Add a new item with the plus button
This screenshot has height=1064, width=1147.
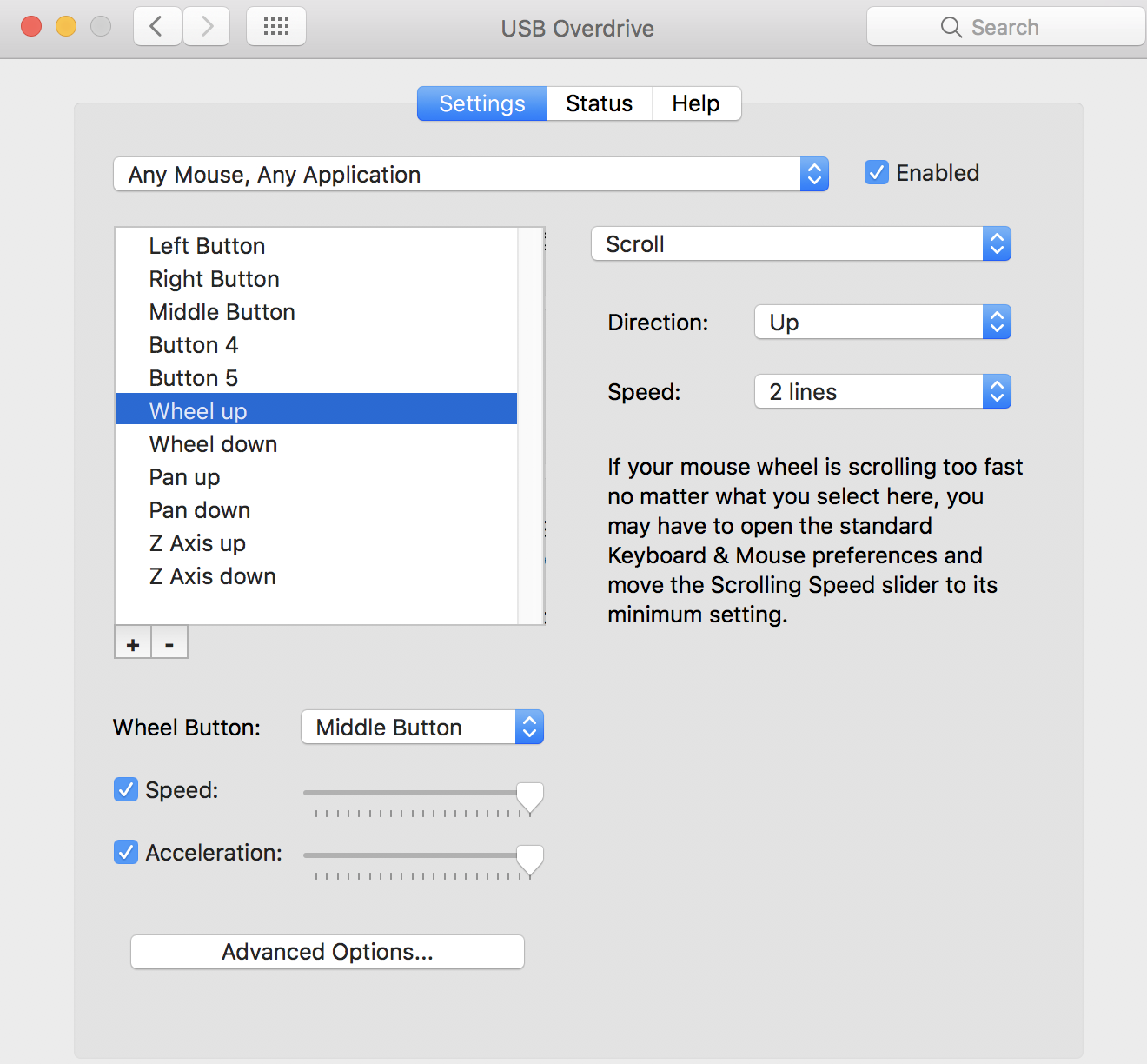point(133,643)
